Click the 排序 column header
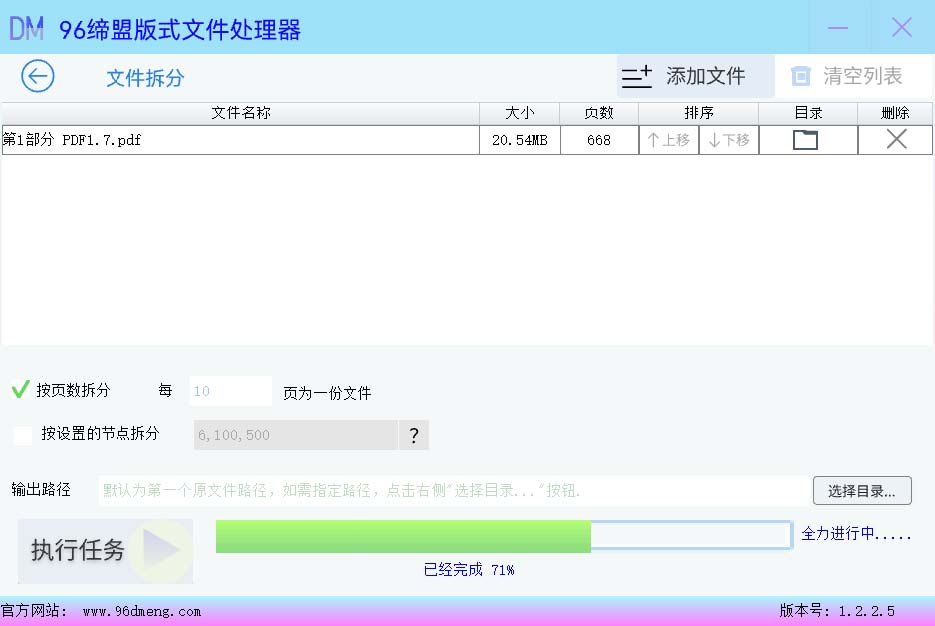Viewport: 935px width, 626px height. point(699,113)
